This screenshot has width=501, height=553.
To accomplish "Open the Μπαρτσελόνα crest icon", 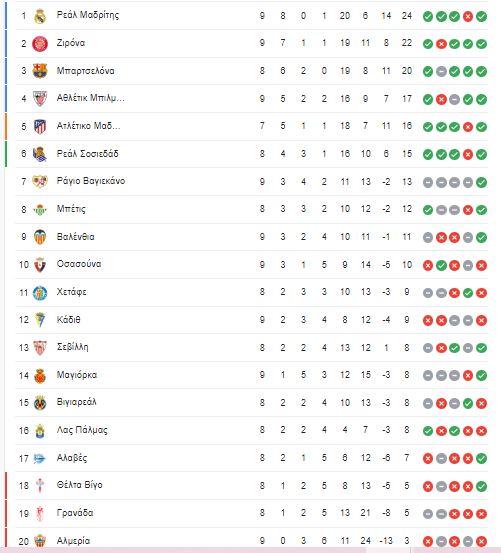I will tap(40, 71).
